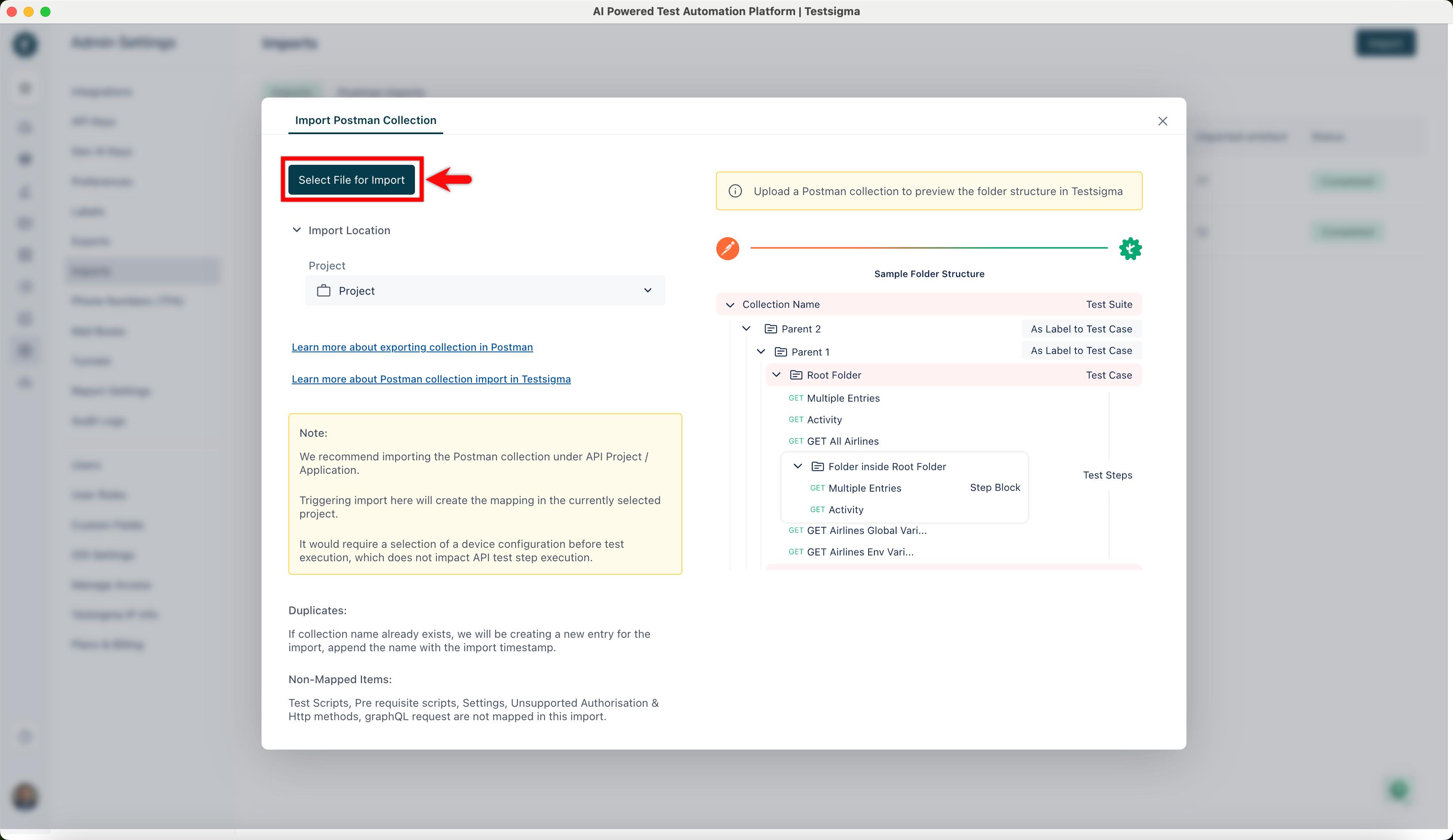This screenshot has height=840, width=1453.
Task: Click the Import button in background page
Action: tap(1385, 43)
